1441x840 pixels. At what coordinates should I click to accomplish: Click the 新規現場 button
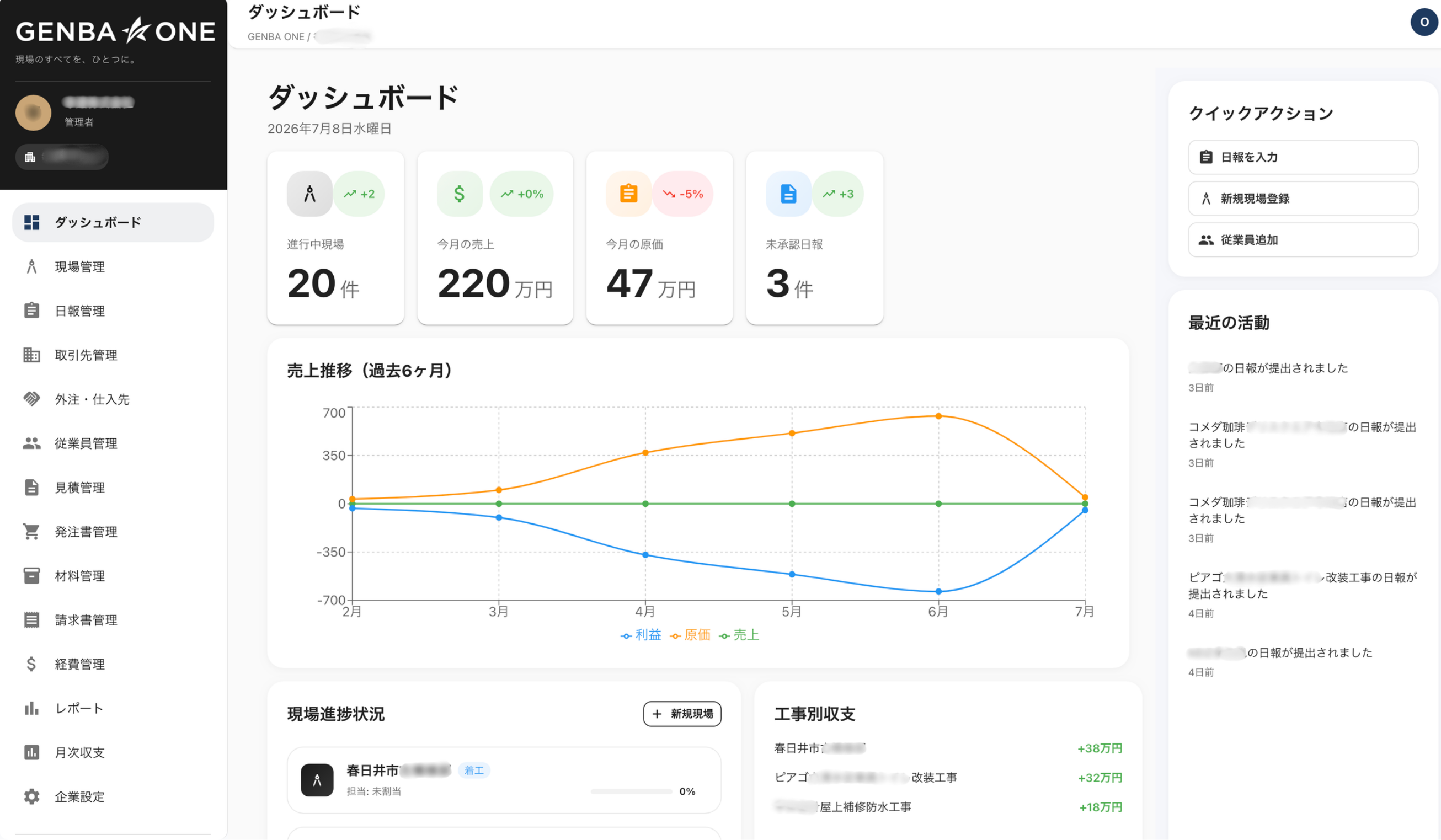click(x=682, y=714)
